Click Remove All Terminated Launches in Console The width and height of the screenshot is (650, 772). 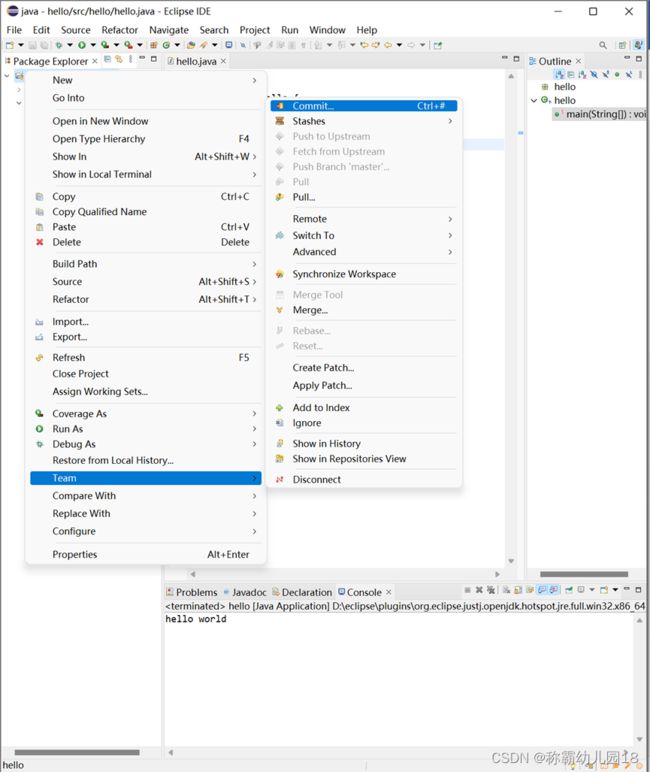coord(491,589)
